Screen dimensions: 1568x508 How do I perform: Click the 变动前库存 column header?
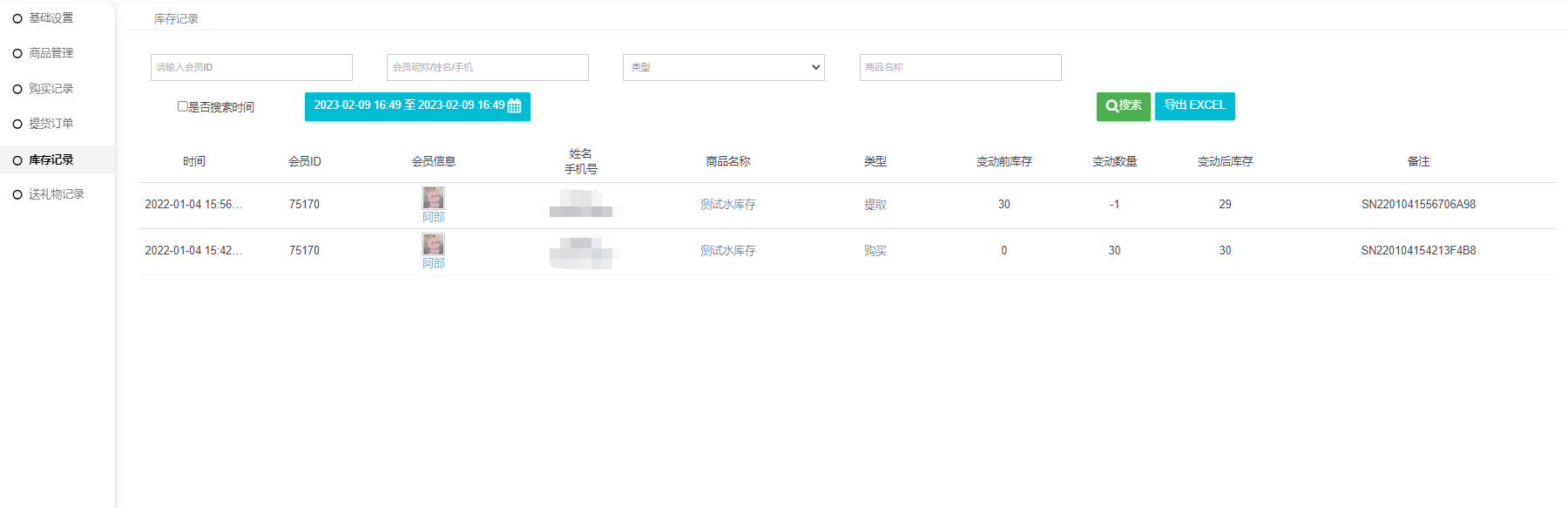coord(1004,162)
